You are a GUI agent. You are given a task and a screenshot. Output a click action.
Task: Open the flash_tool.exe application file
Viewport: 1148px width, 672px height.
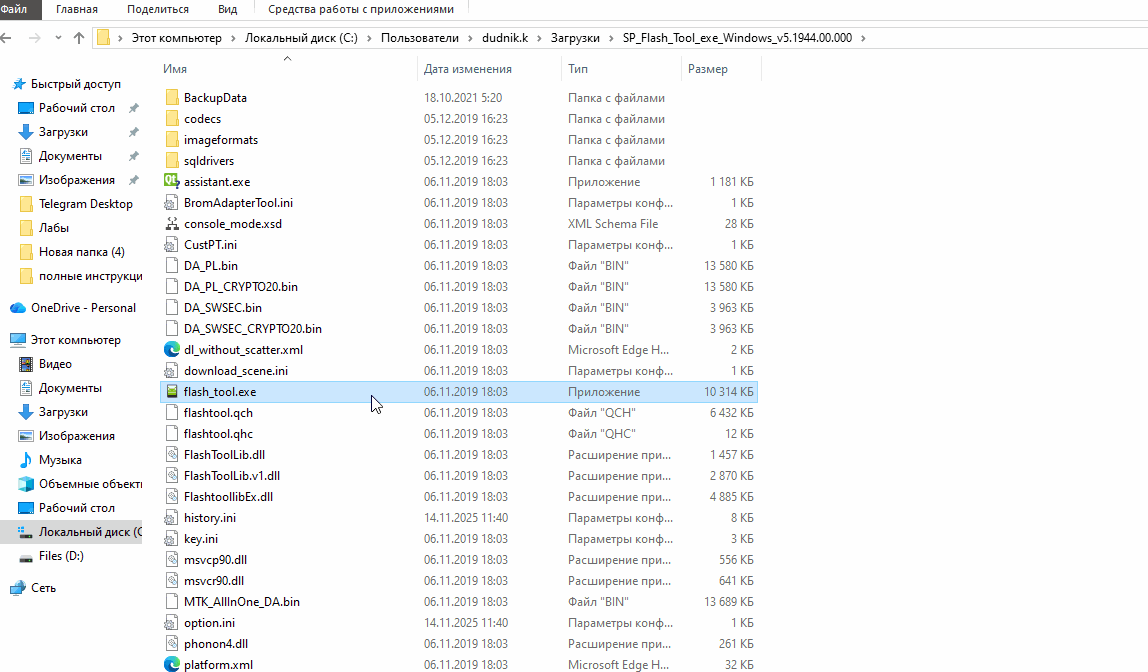220,392
